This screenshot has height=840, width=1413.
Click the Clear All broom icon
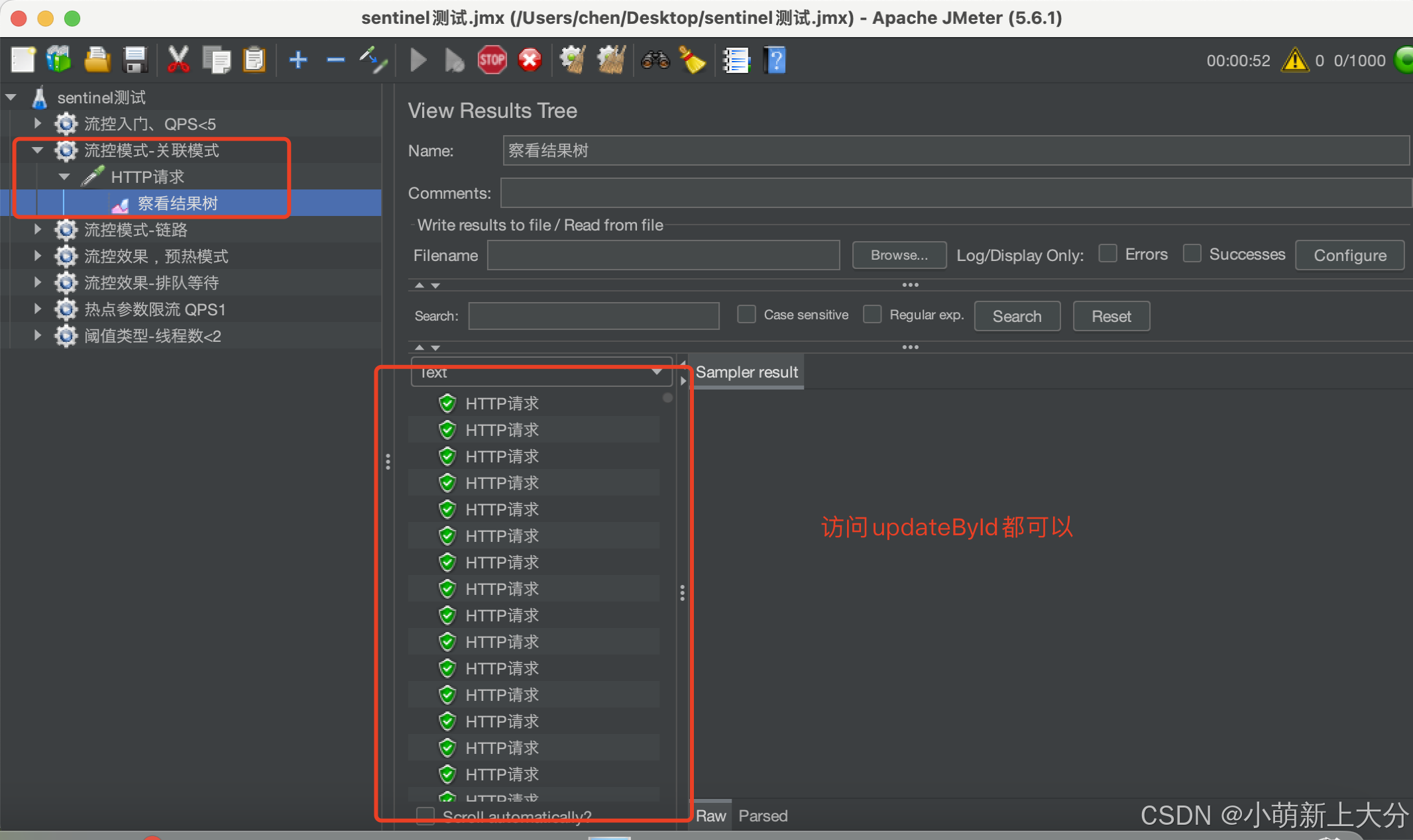tap(611, 60)
